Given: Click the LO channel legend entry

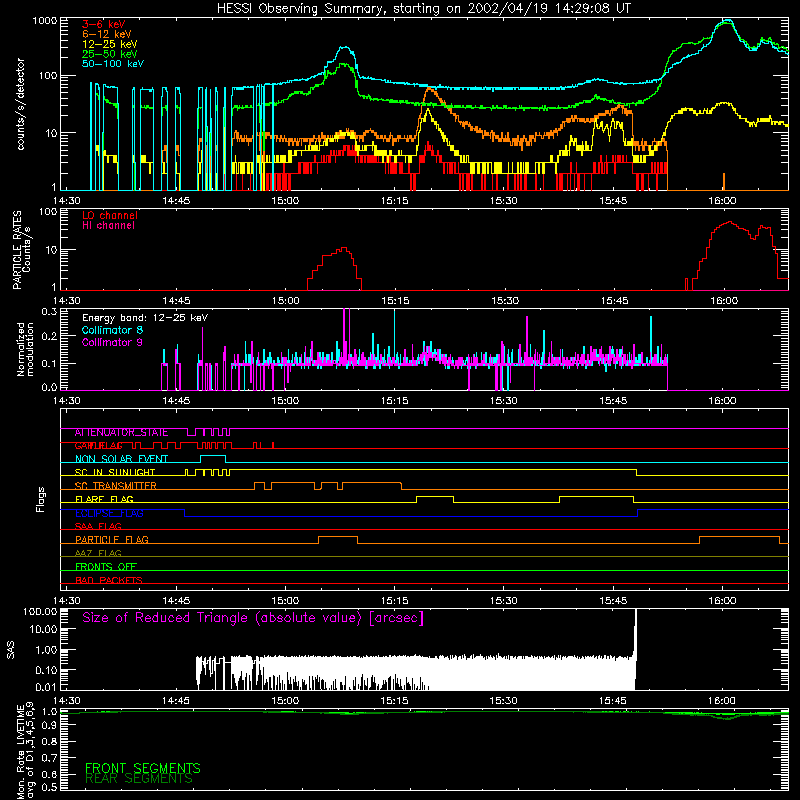Looking at the screenshot, I should (110, 215).
